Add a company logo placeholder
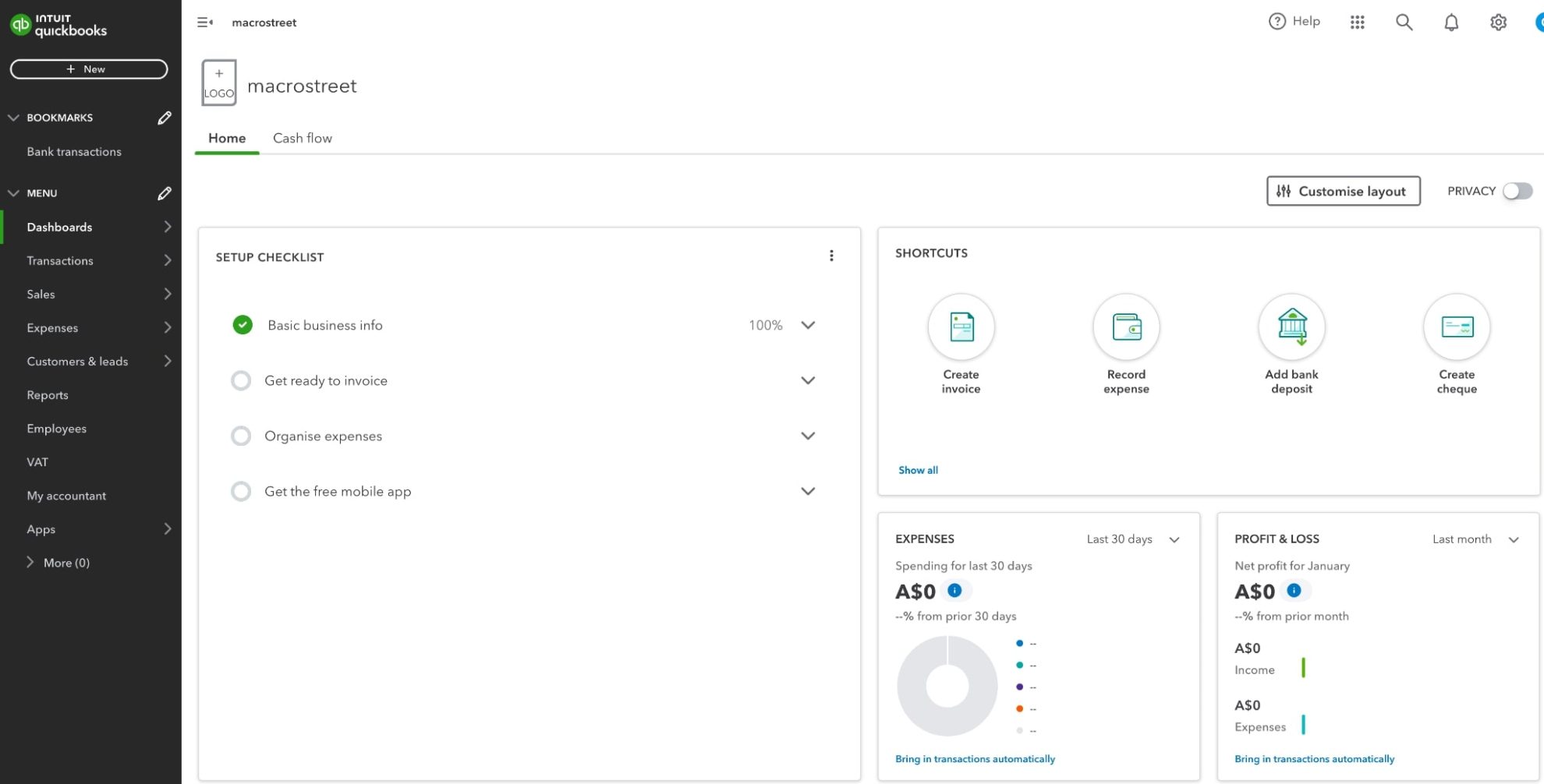This screenshot has height=784, width=1544. pyautogui.click(x=219, y=83)
